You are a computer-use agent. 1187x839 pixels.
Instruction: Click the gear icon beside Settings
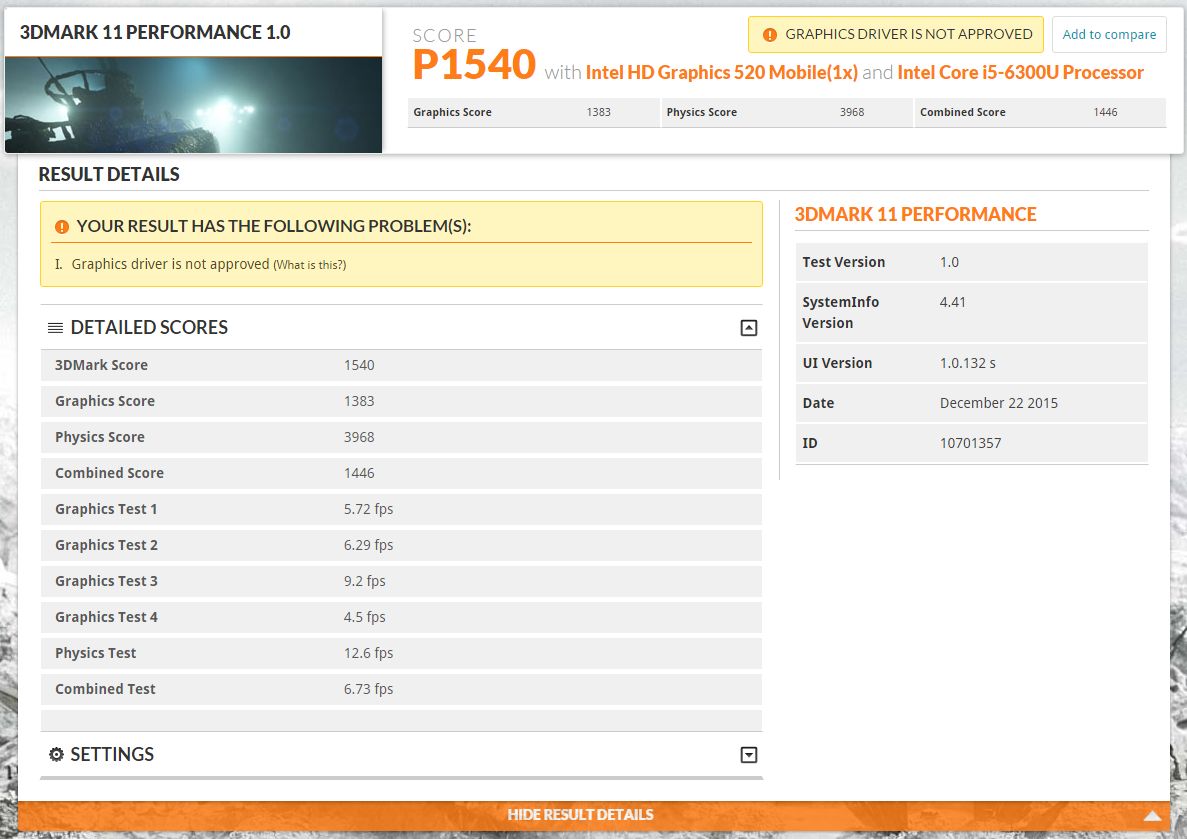[x=56, y=755]
